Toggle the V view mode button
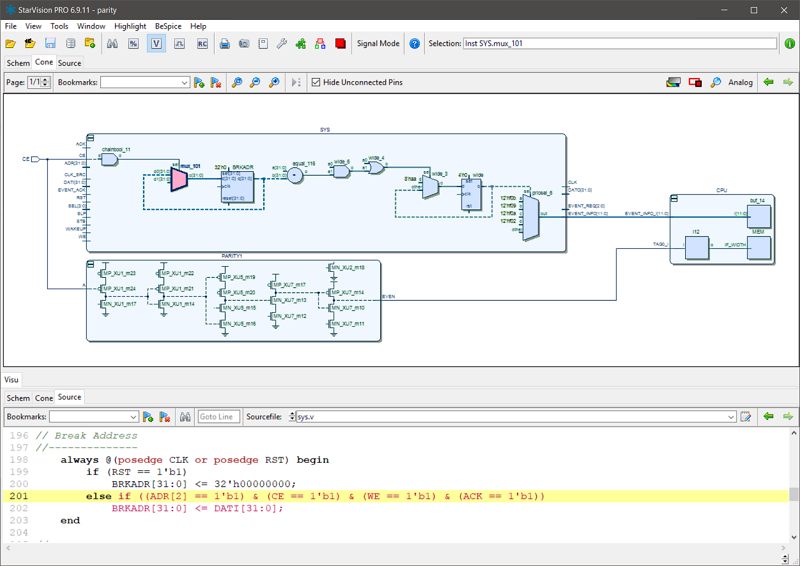Viewport: 800px width, 566px height. coord(156,44)
